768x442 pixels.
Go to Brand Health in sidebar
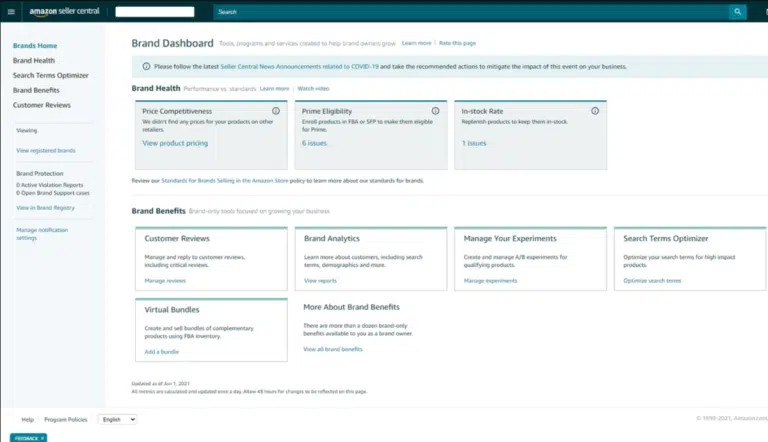pos(34,60)
